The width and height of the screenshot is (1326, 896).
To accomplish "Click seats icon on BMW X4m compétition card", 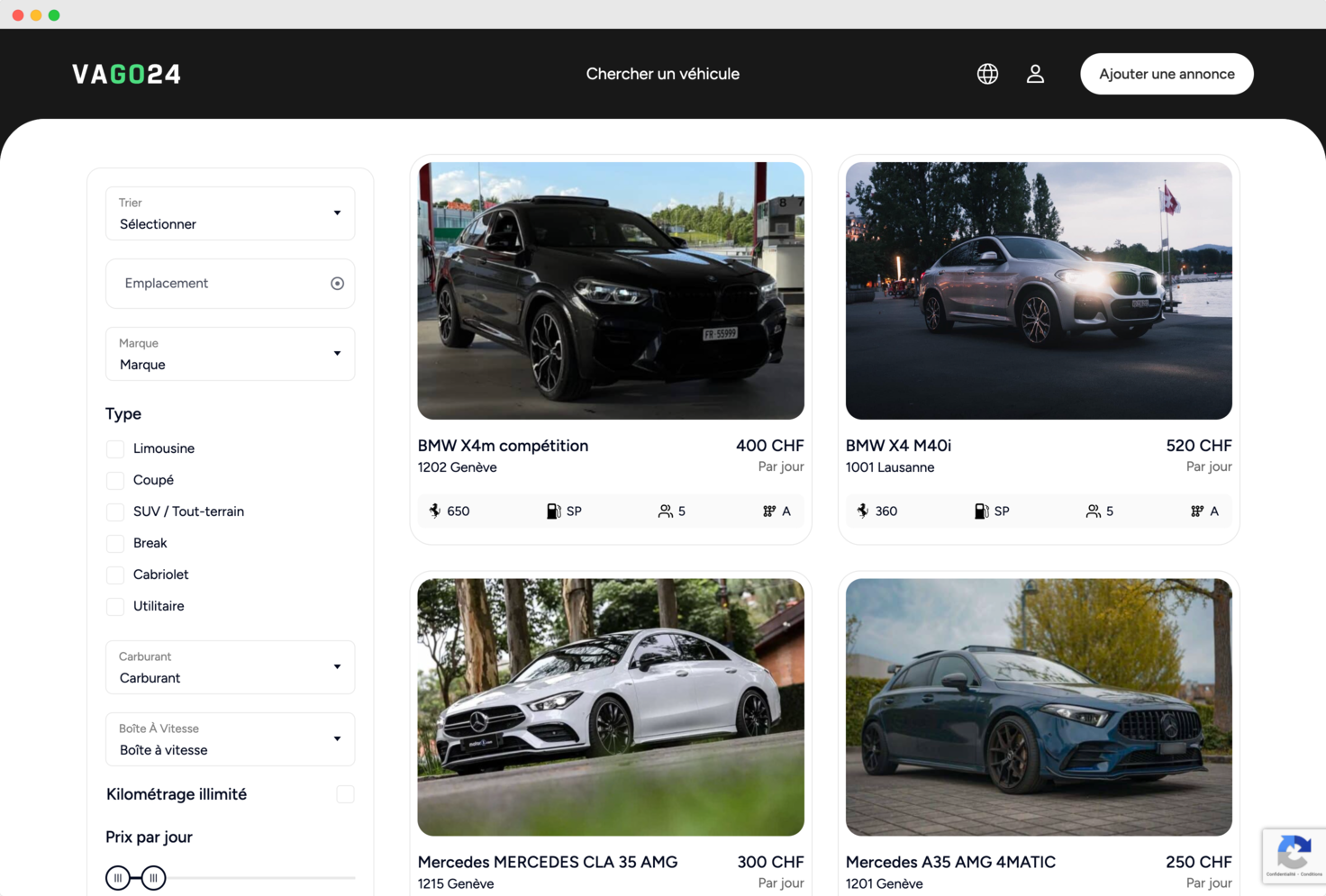I will click(665, 511).
